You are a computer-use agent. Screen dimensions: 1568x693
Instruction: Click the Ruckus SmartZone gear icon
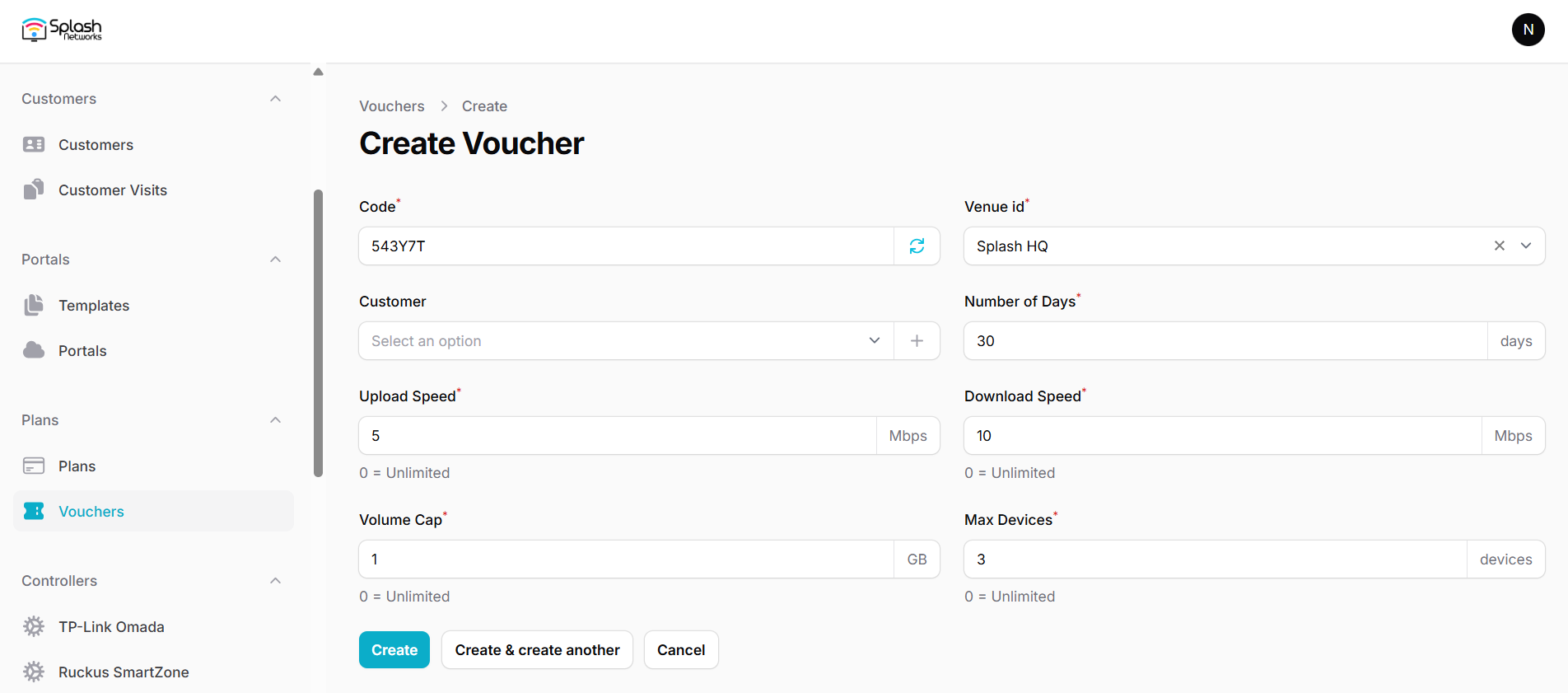pyautogui.click(x=34, y=672)
